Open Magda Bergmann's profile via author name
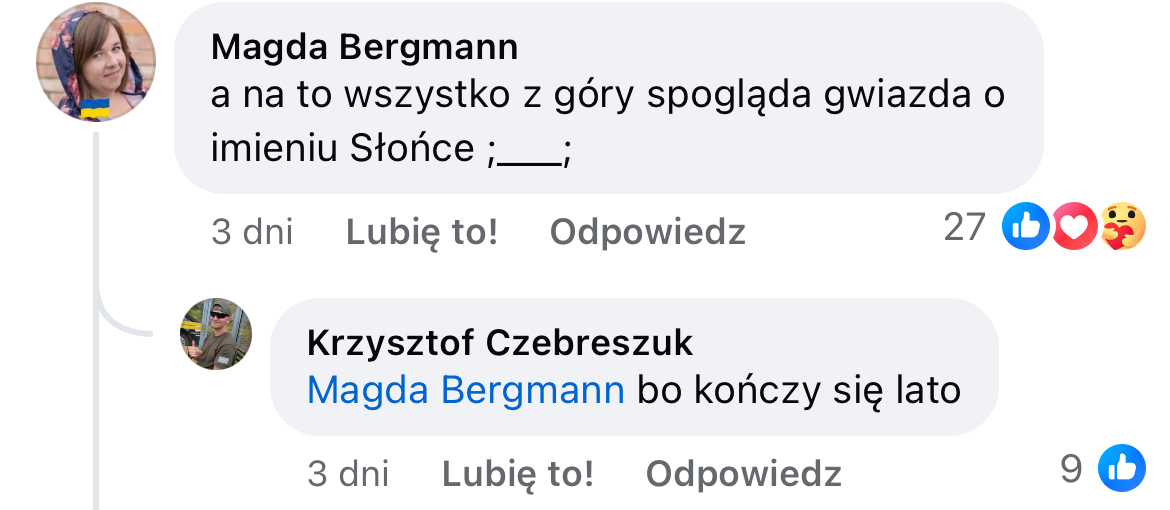1170x510 pixels. pyautogui.click(x=365, y=47)
